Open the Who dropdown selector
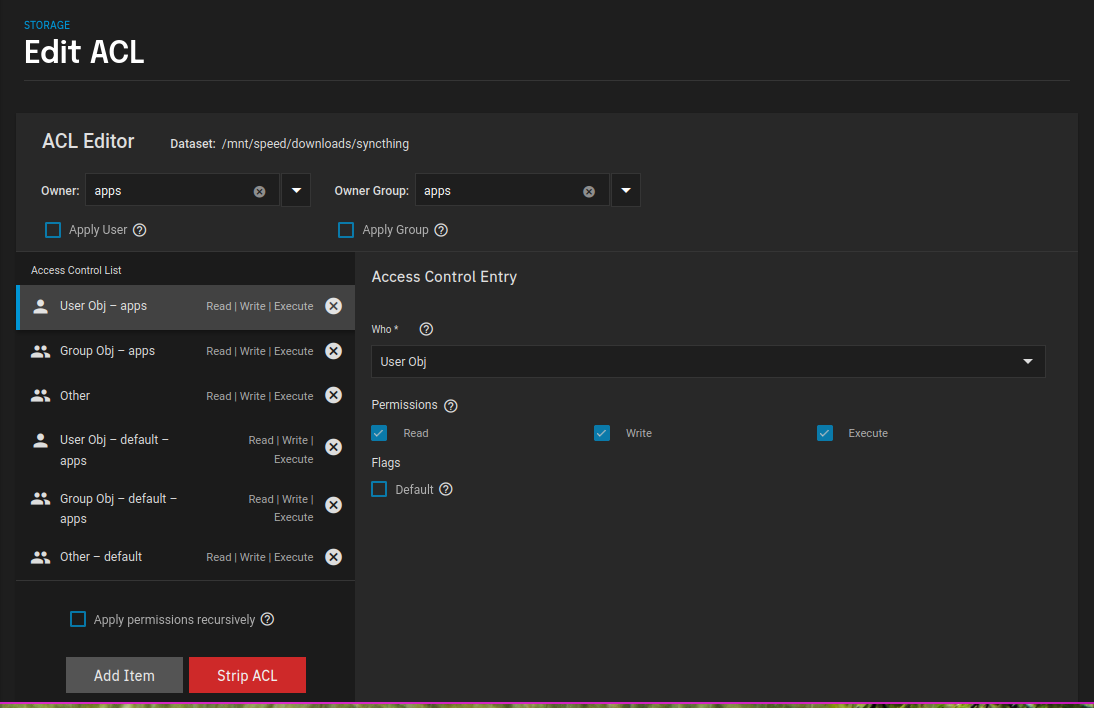Image resolution: width=1094 pixels, height=708 pixels. click(x=707, y=362)
